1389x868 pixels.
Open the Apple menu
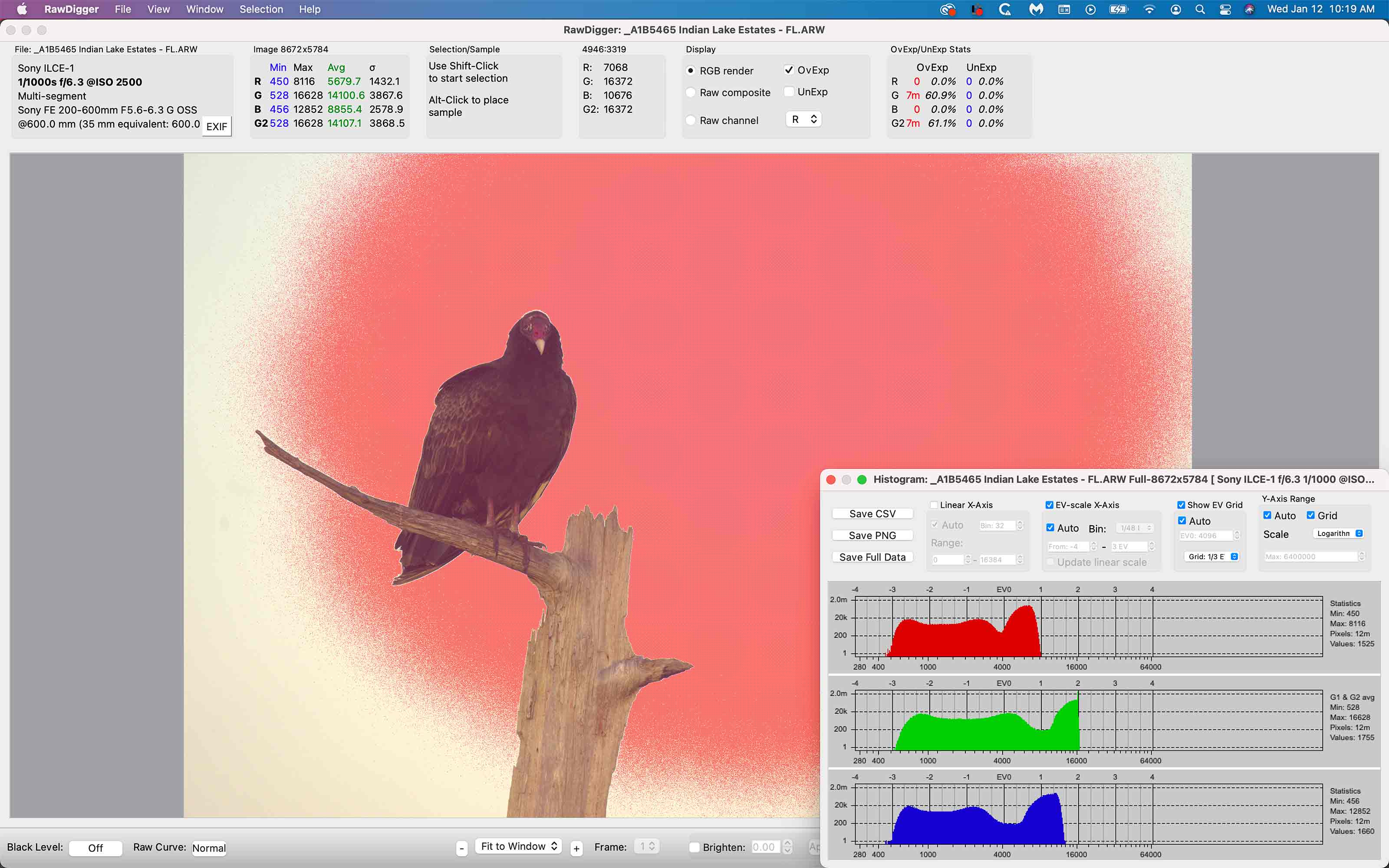[22, 9]
